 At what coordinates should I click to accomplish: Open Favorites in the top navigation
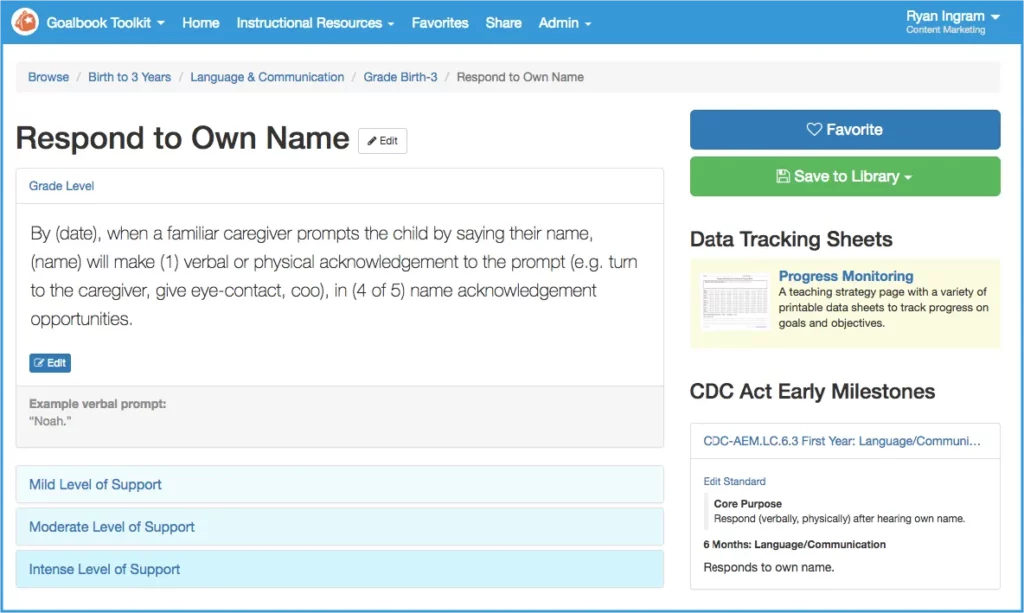(440, 23)
